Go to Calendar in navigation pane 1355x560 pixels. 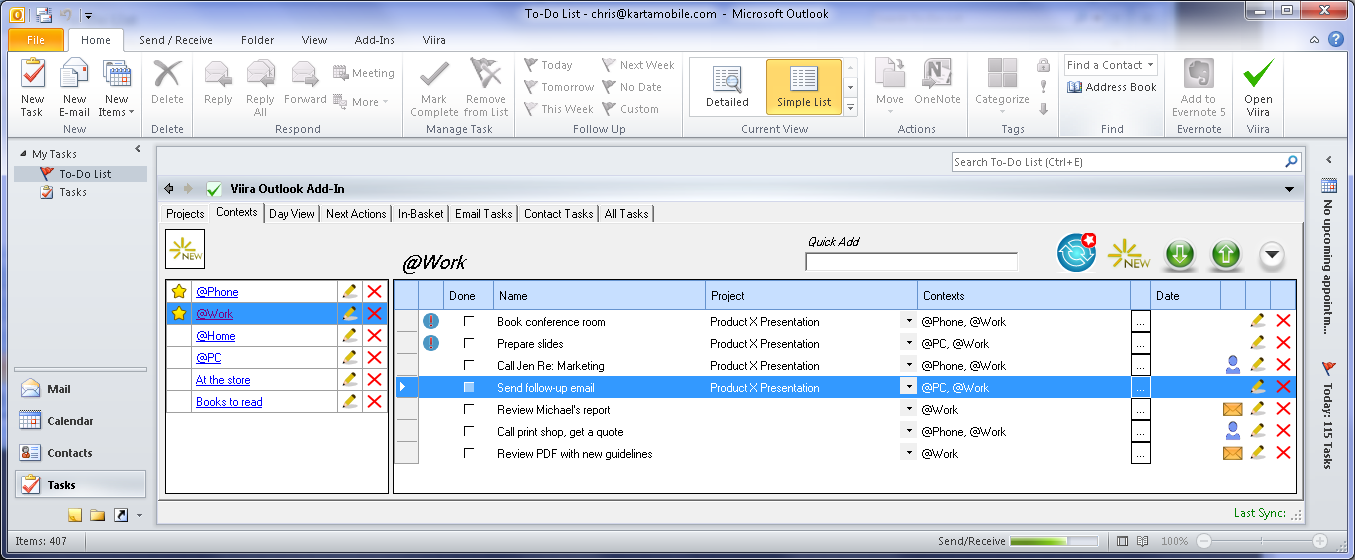tap(80, 421)
